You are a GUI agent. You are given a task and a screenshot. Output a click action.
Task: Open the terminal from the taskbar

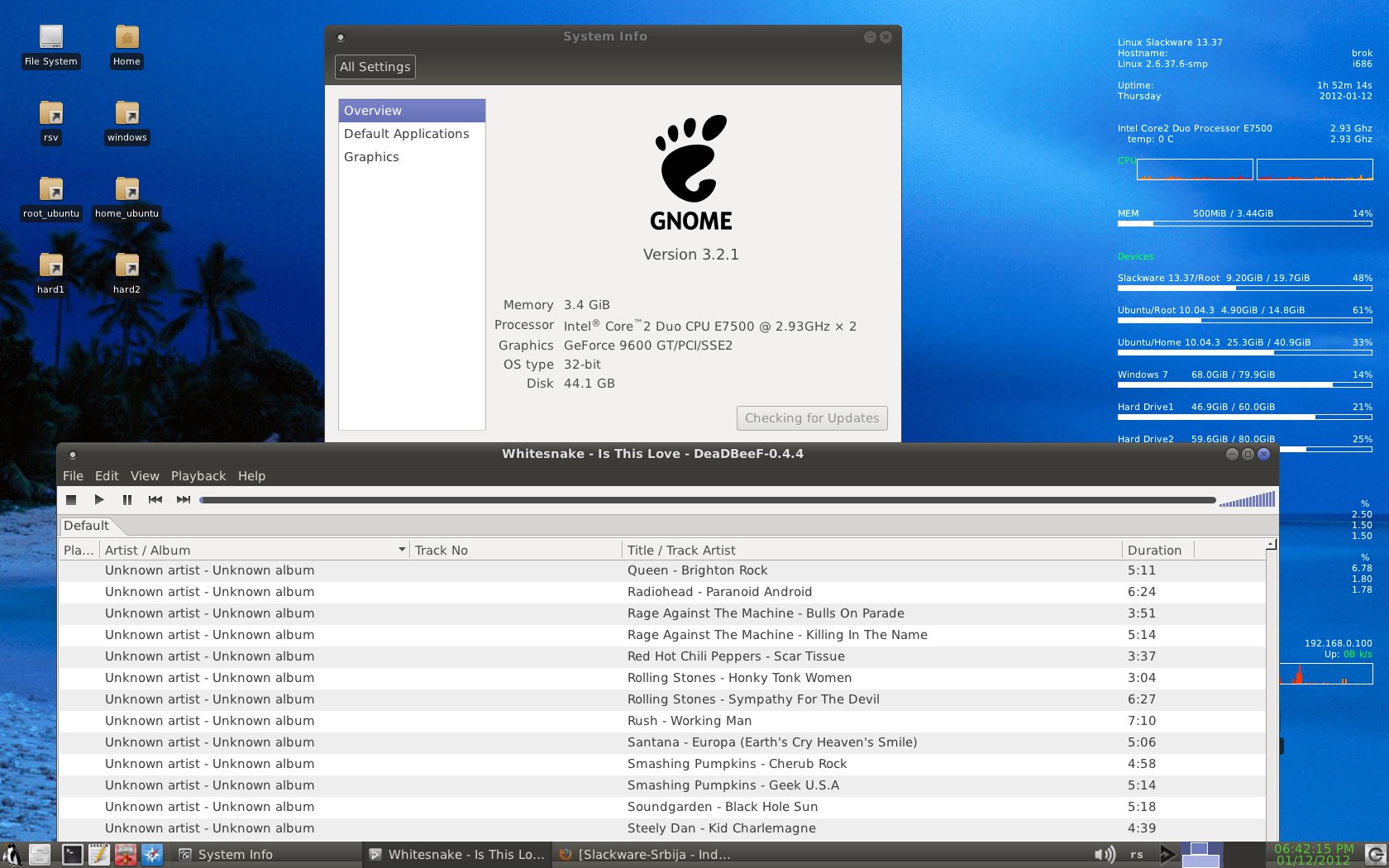tap(72, 854)
